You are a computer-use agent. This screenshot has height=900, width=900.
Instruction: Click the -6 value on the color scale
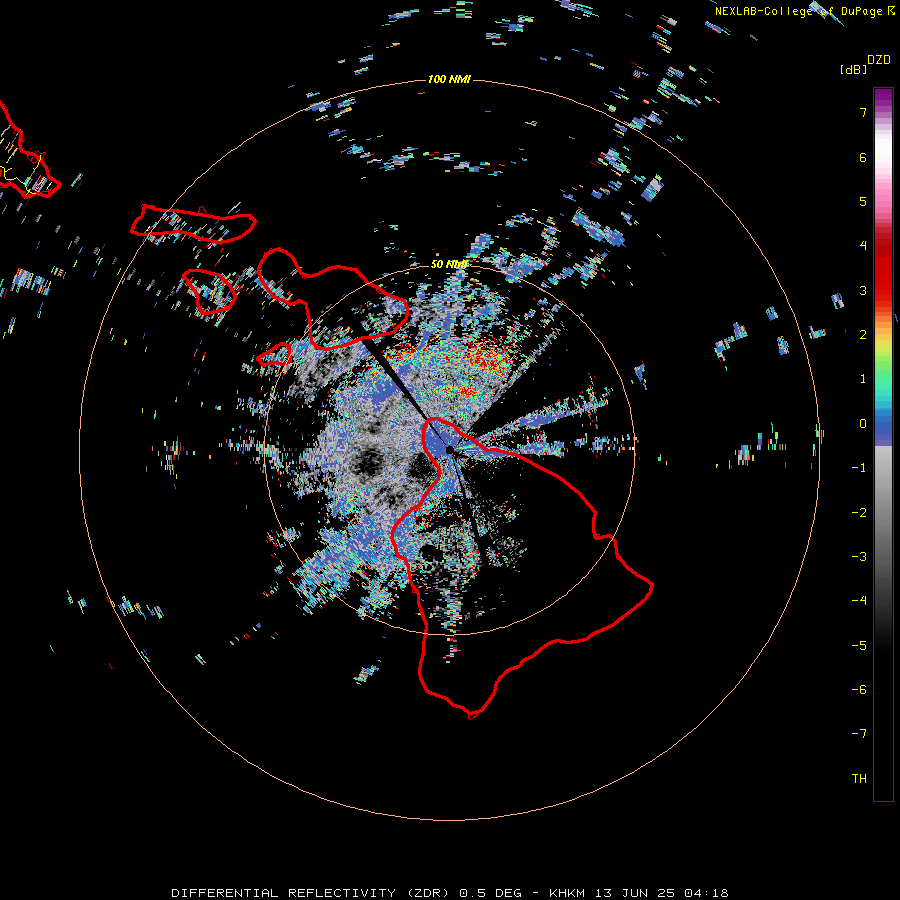click(x=859, y=690)
